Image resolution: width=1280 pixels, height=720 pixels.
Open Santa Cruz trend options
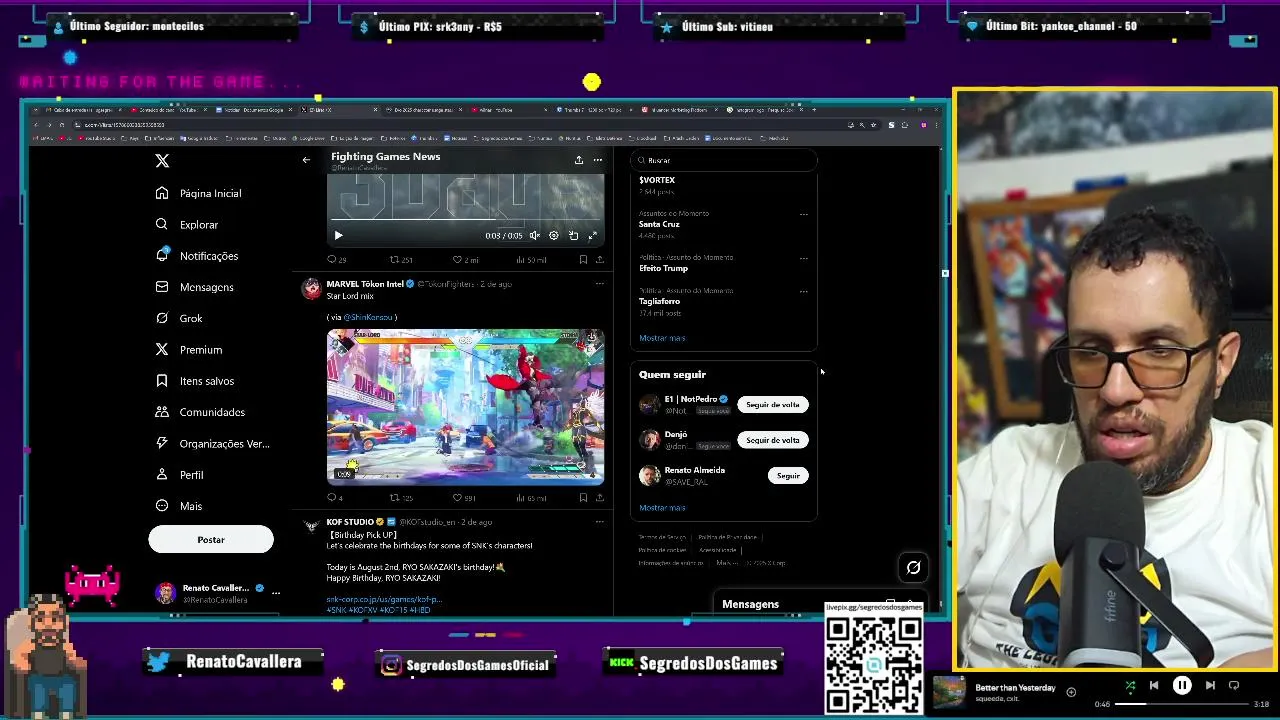803,214
